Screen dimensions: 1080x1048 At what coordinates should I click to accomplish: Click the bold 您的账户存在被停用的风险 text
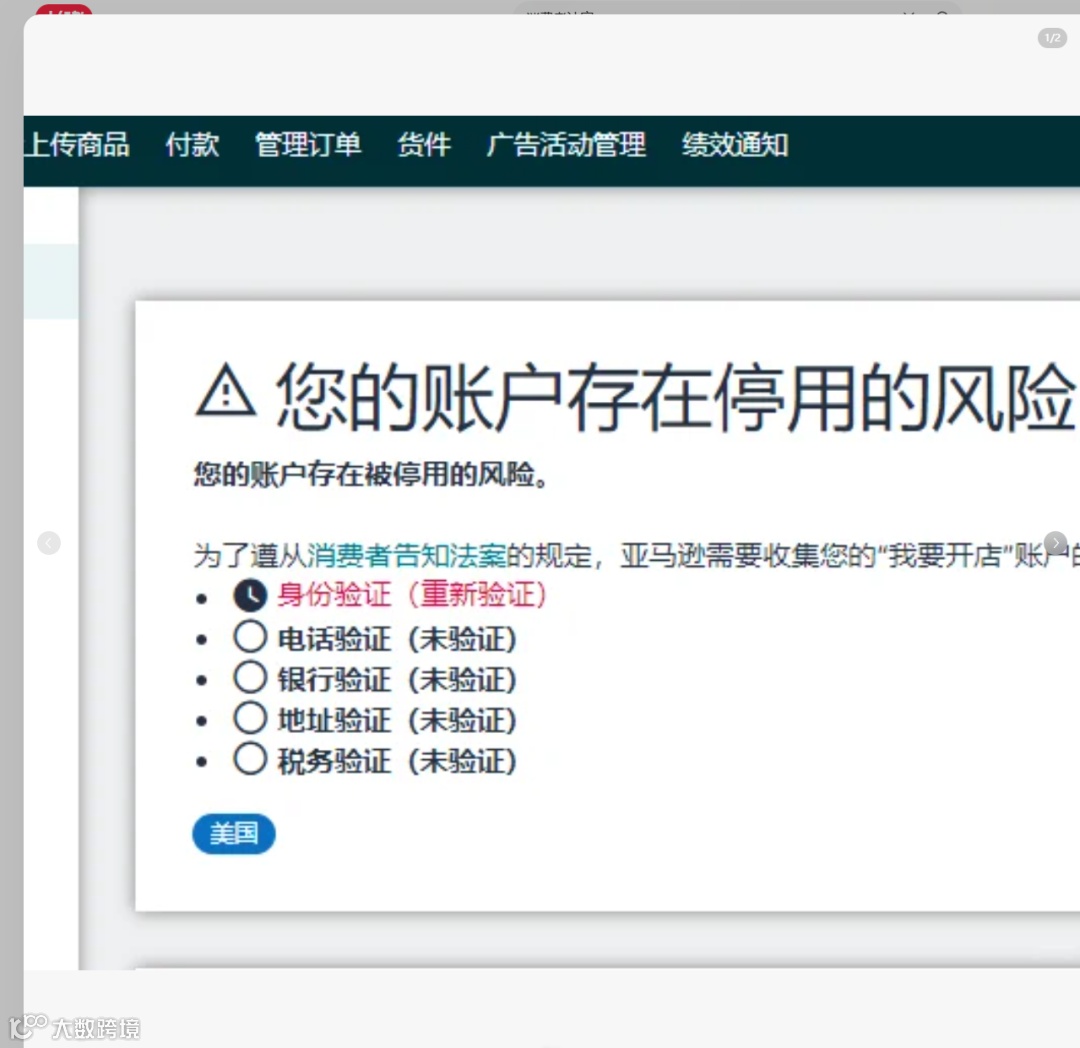pyautogui.click(x=371, y=474)
